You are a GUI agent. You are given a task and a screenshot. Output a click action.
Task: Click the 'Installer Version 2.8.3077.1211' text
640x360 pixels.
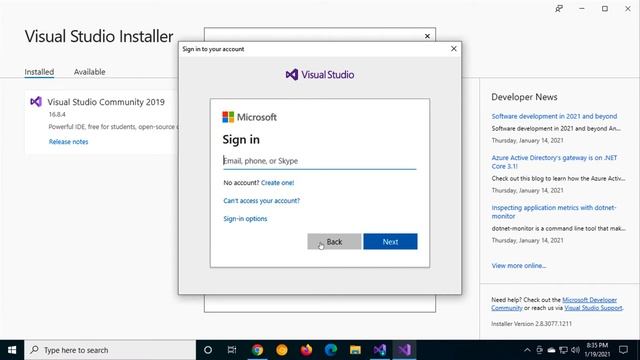pos(531,324)
